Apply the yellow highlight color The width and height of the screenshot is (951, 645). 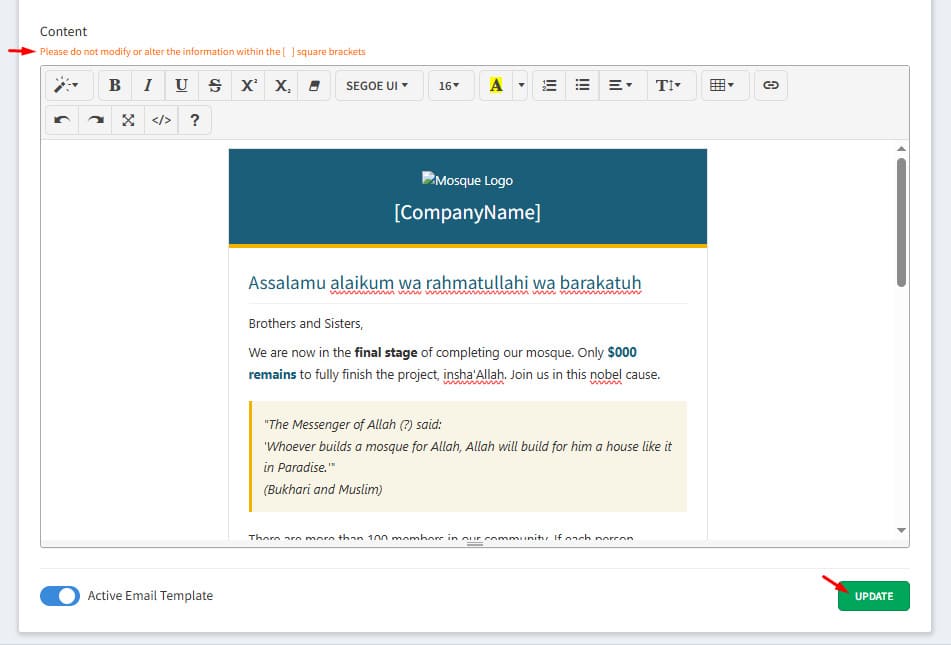496,86
